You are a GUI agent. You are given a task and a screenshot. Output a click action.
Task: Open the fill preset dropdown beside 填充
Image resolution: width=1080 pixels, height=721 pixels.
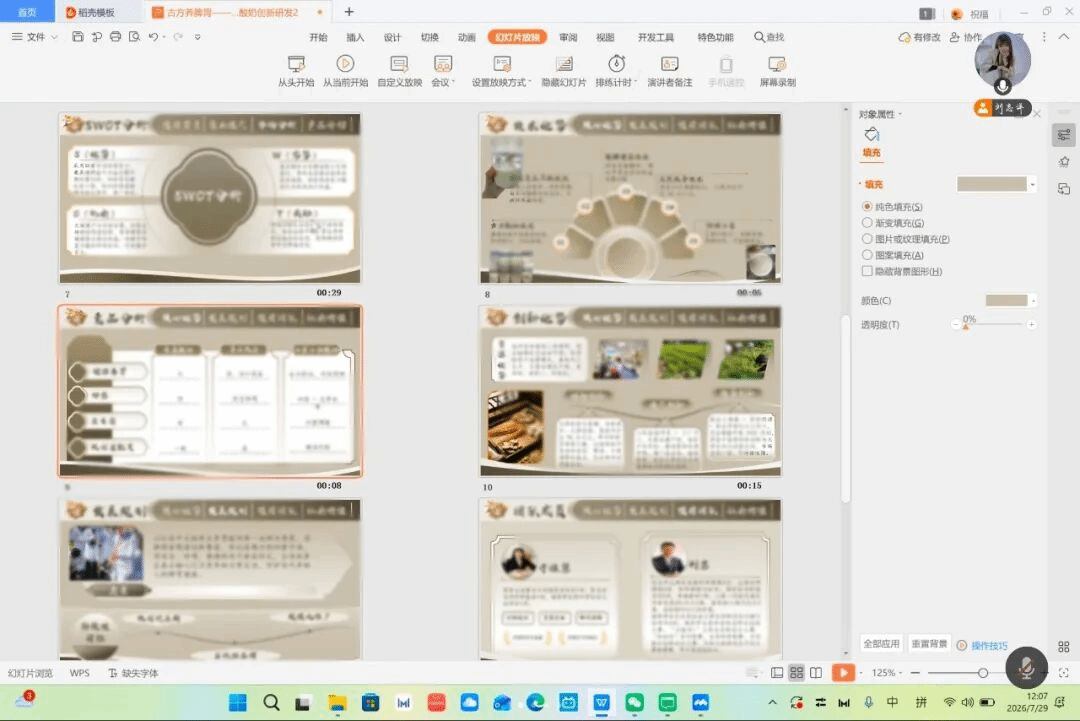click(1032, 184)
